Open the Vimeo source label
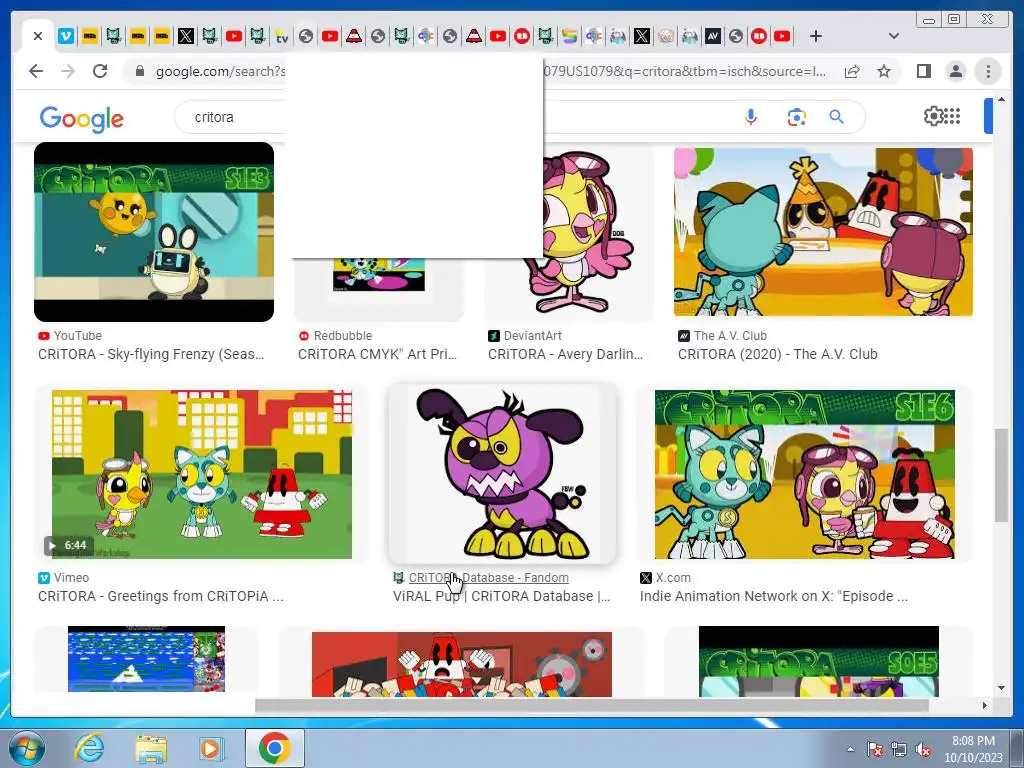The width and height of the screenshot is (1024, 768). coord(64,578)
